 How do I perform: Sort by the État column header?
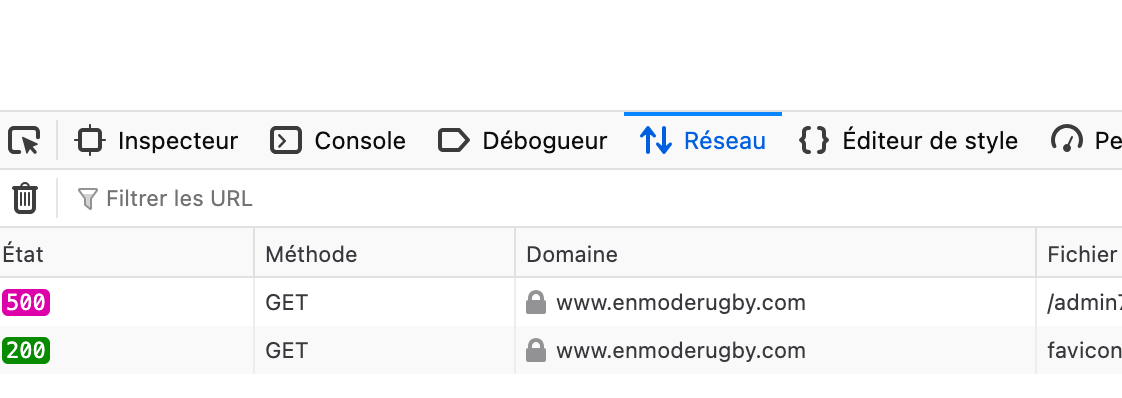127,254
